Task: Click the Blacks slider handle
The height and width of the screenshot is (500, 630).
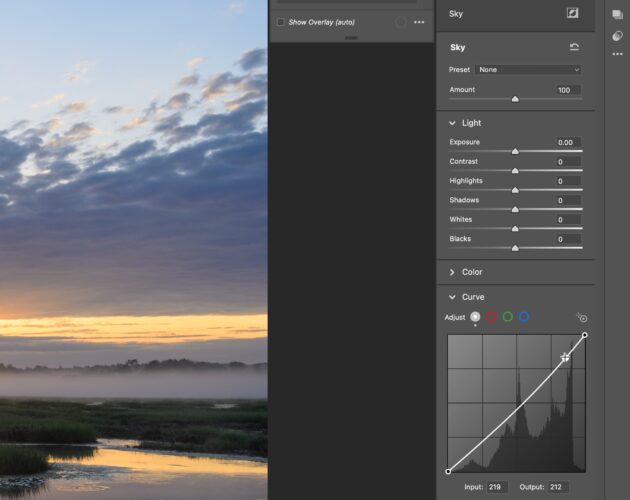Action: [x=515, y=248]
